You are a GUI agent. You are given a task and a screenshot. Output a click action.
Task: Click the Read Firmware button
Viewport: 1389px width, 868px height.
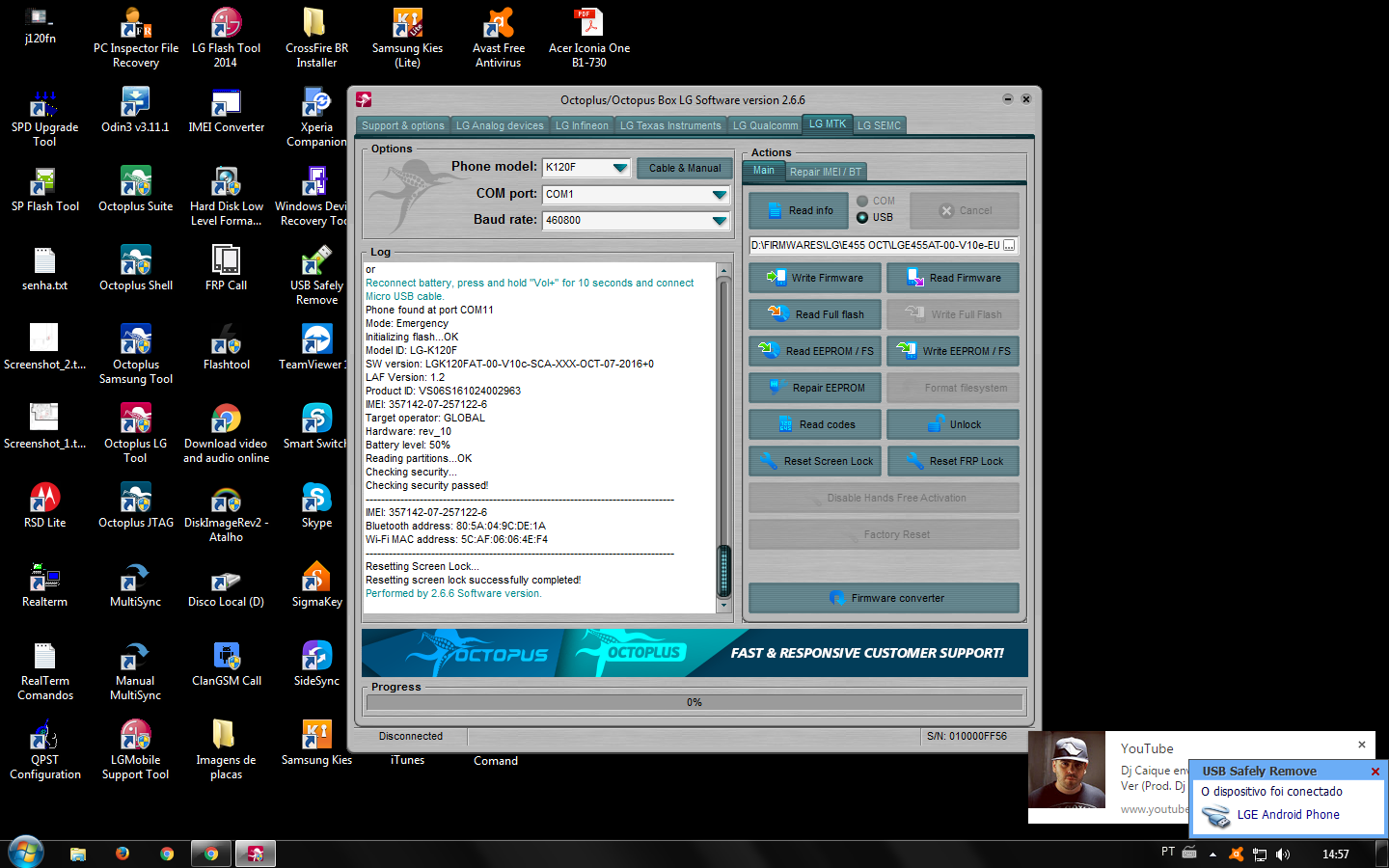pyautogui.click(x=953, y=278)
